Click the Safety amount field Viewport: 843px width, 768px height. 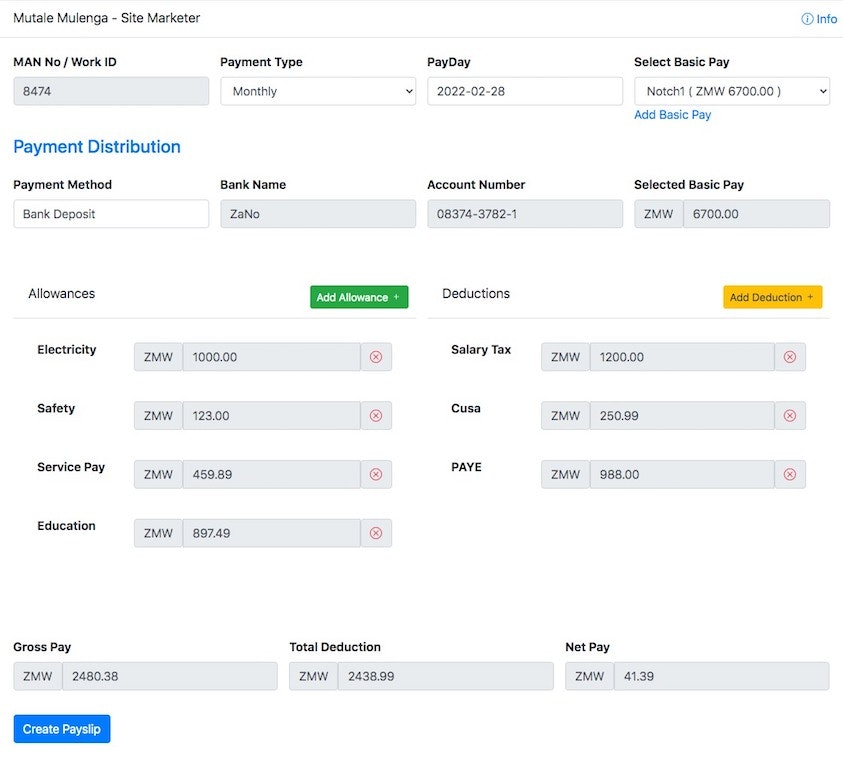[x=272, y=416]
